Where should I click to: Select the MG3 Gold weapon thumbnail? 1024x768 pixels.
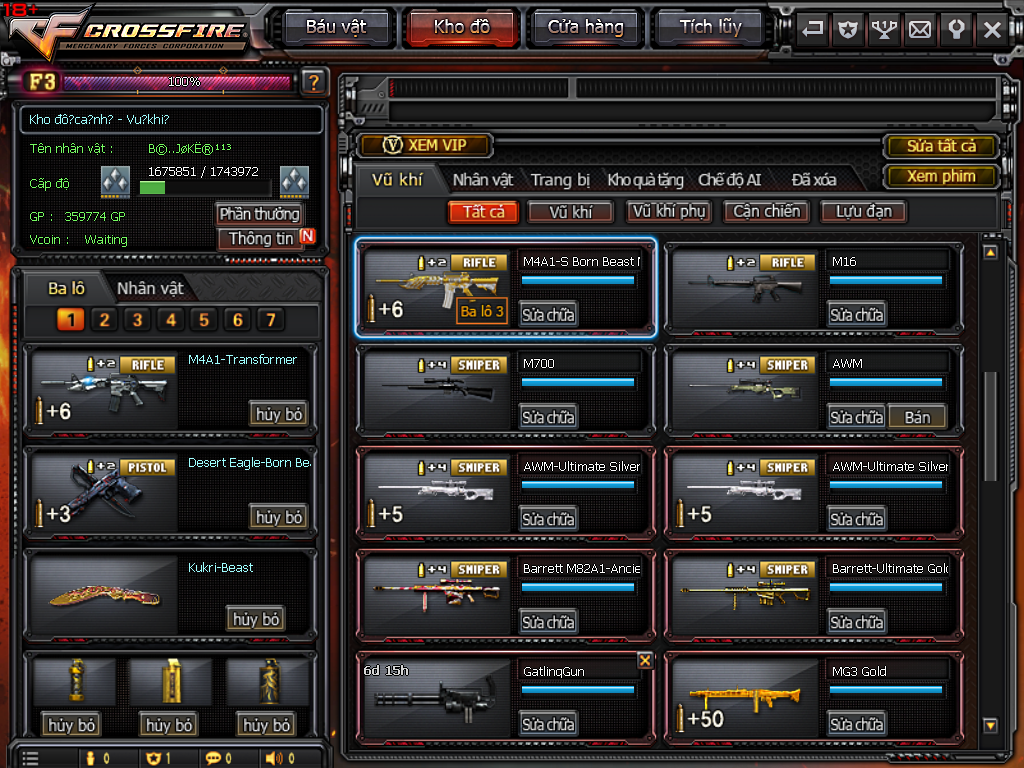coord(745,698)
